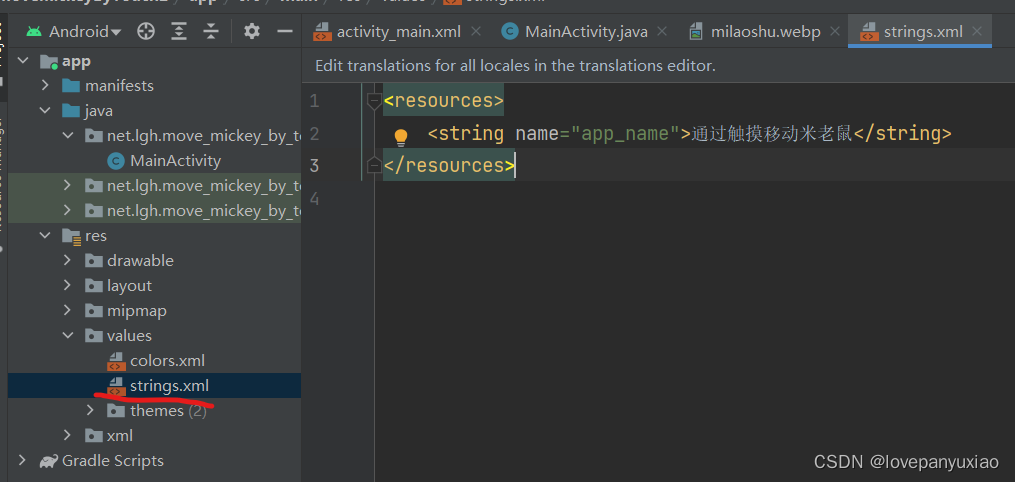Image resolution: width=1015 pixels, height=482 pixels.
Task: Close the milaoshu.webp tab
Action: [x=835, y=31]
